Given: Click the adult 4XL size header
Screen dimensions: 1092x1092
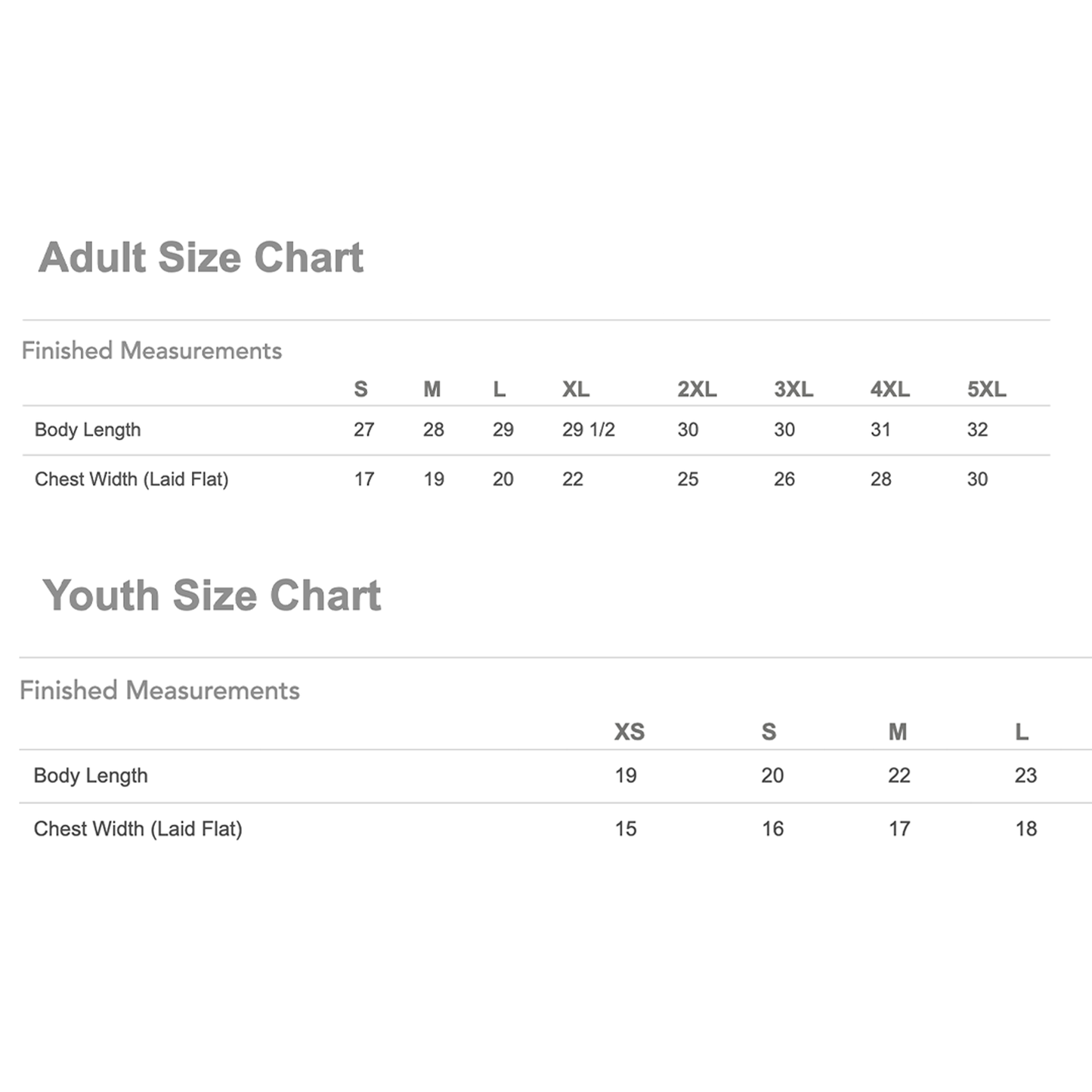Looking at the screenshot, I should [889, 389].
